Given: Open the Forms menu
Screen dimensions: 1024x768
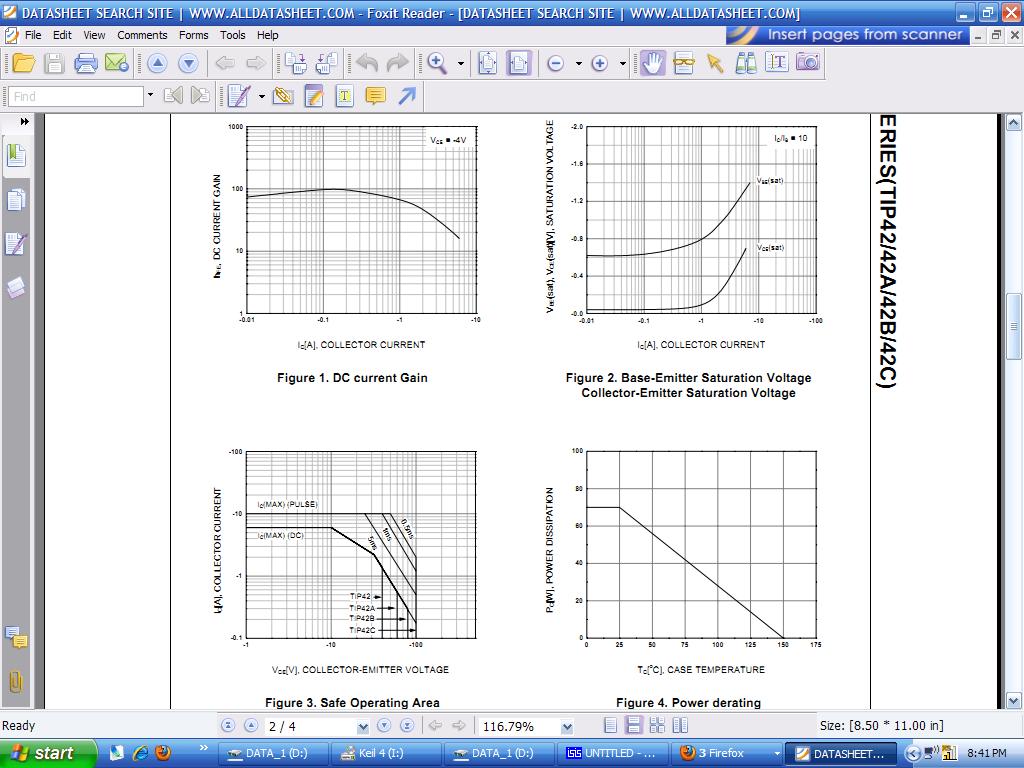Looking at the screenshot, I should 193,35.
